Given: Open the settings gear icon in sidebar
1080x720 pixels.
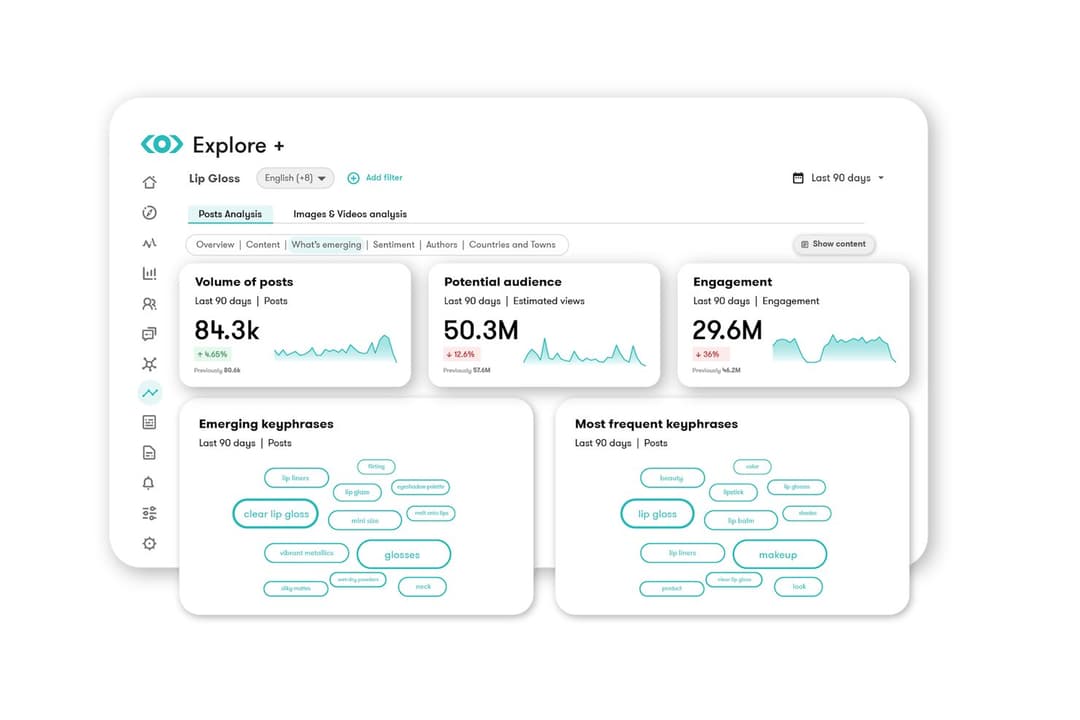Looking at the screenshot, I should click(149, 544).
